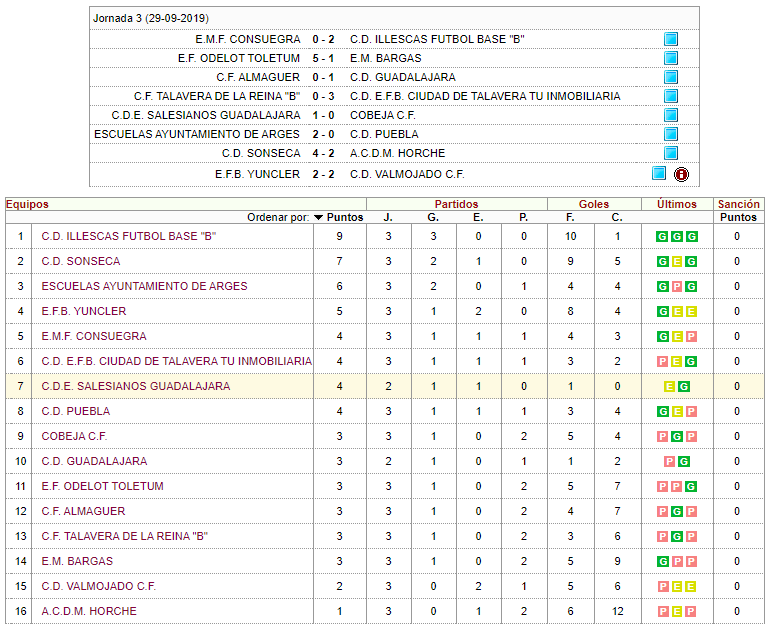767x631 pixels.
Task: Click the Sanción column heading
Action: click(739, 204)
